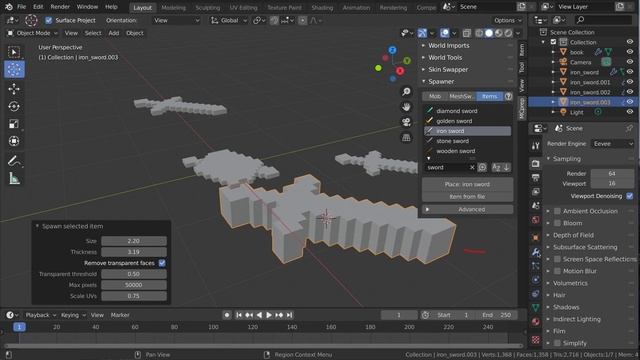Select the Annotate tool
The image size is (640, 360).
[x=14, y=161]
